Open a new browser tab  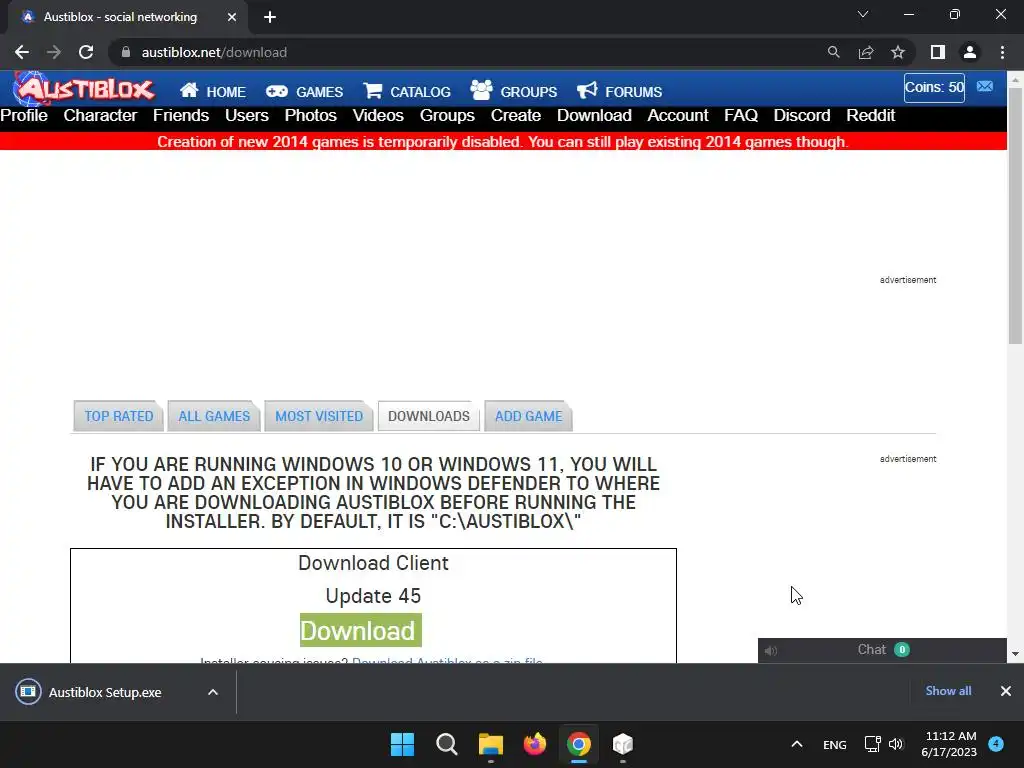click(270, 17)
